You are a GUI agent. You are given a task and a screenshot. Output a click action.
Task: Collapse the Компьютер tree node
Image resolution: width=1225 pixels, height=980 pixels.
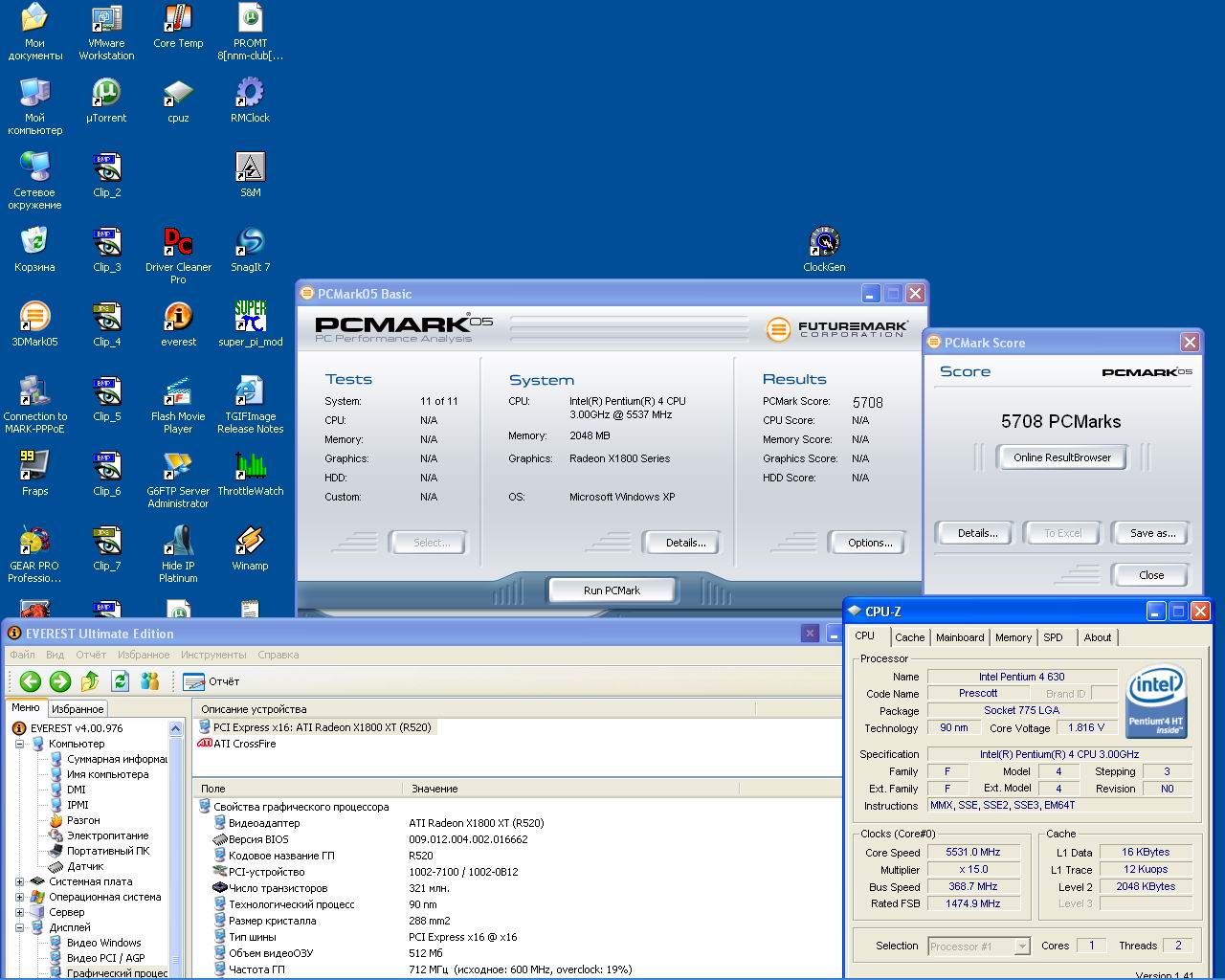point(20,744)
